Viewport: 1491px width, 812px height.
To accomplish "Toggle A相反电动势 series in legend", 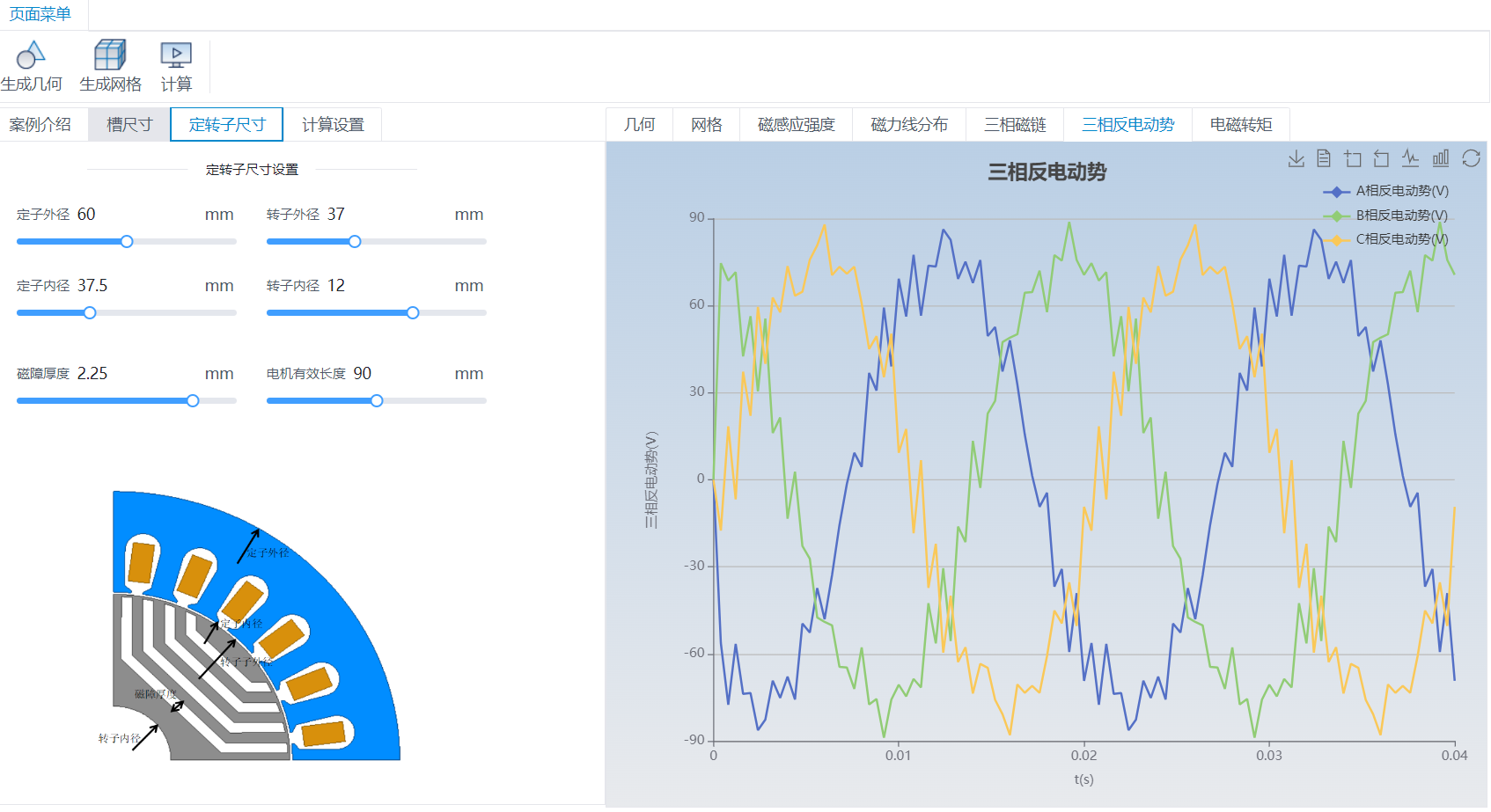I will [x=1385, y=191].
